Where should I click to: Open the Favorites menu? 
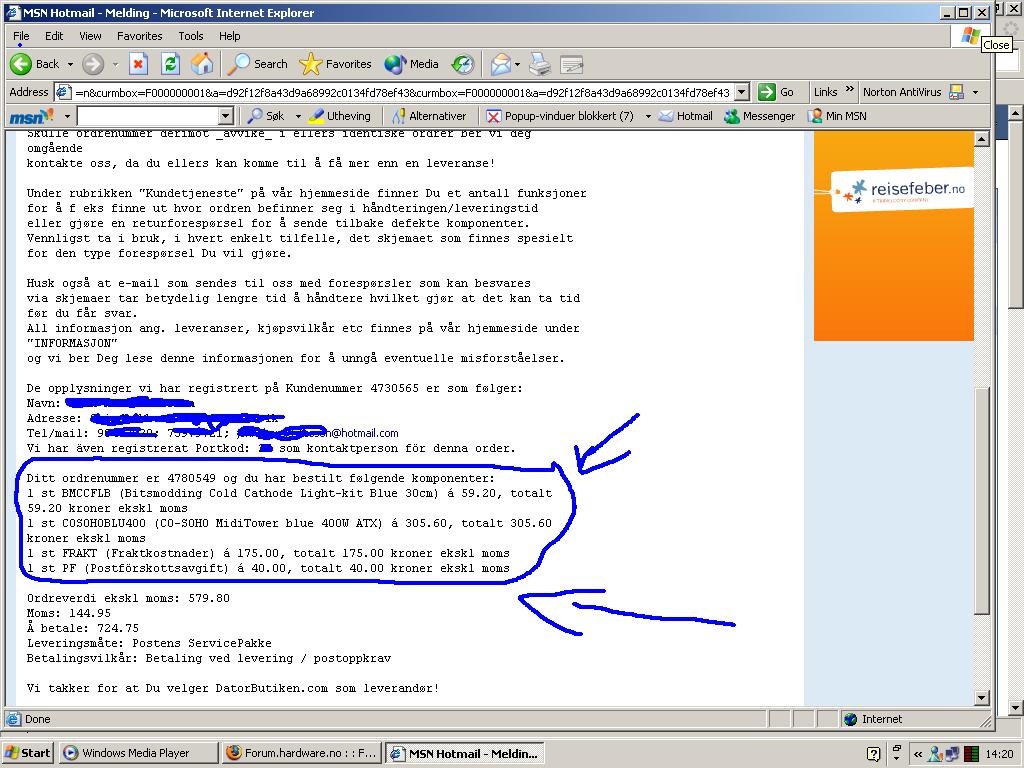pyautogui.click(x=139, y=36)
